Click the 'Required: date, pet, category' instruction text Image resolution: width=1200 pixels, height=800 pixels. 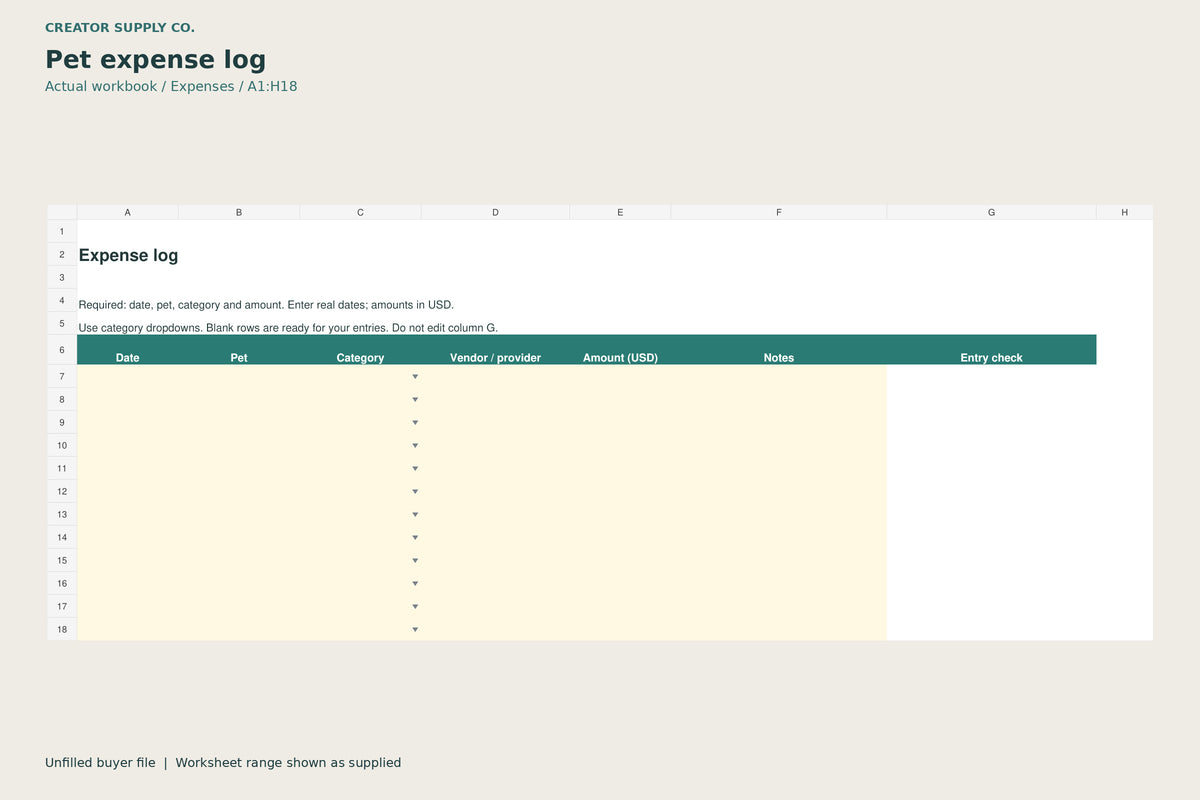pyautogui.click(x=266, y=305)
